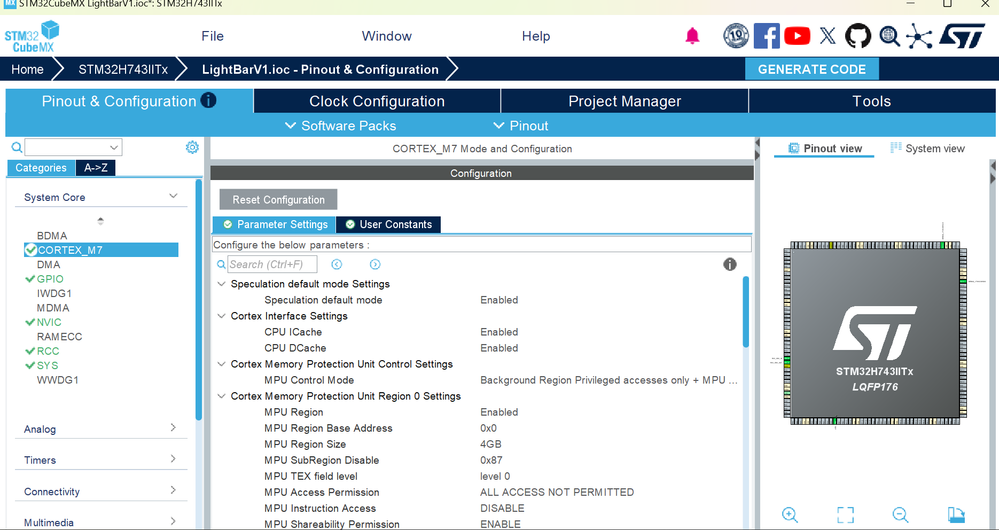Screen dimensions: 999x530
Task: Collapse Cortex Interface Settings group
Action: (221, 316)
